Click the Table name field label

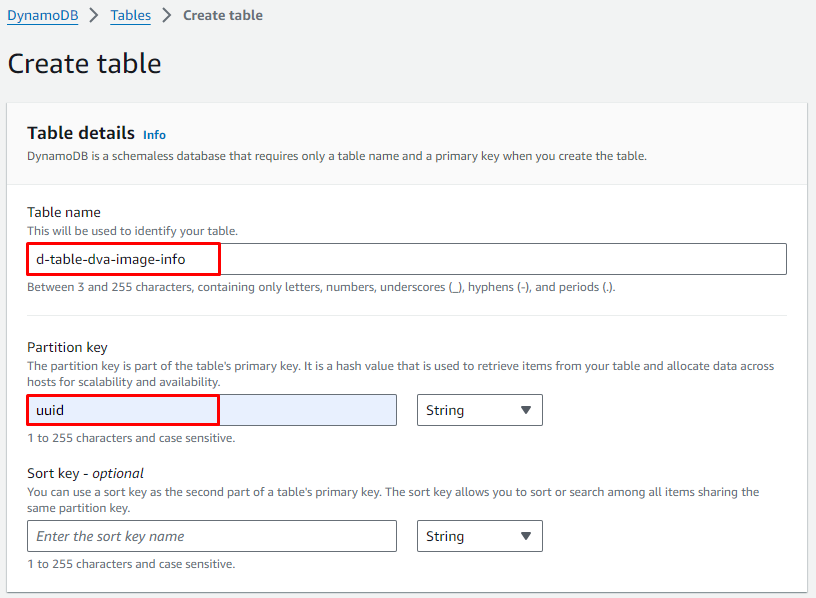tap(64, 212)
